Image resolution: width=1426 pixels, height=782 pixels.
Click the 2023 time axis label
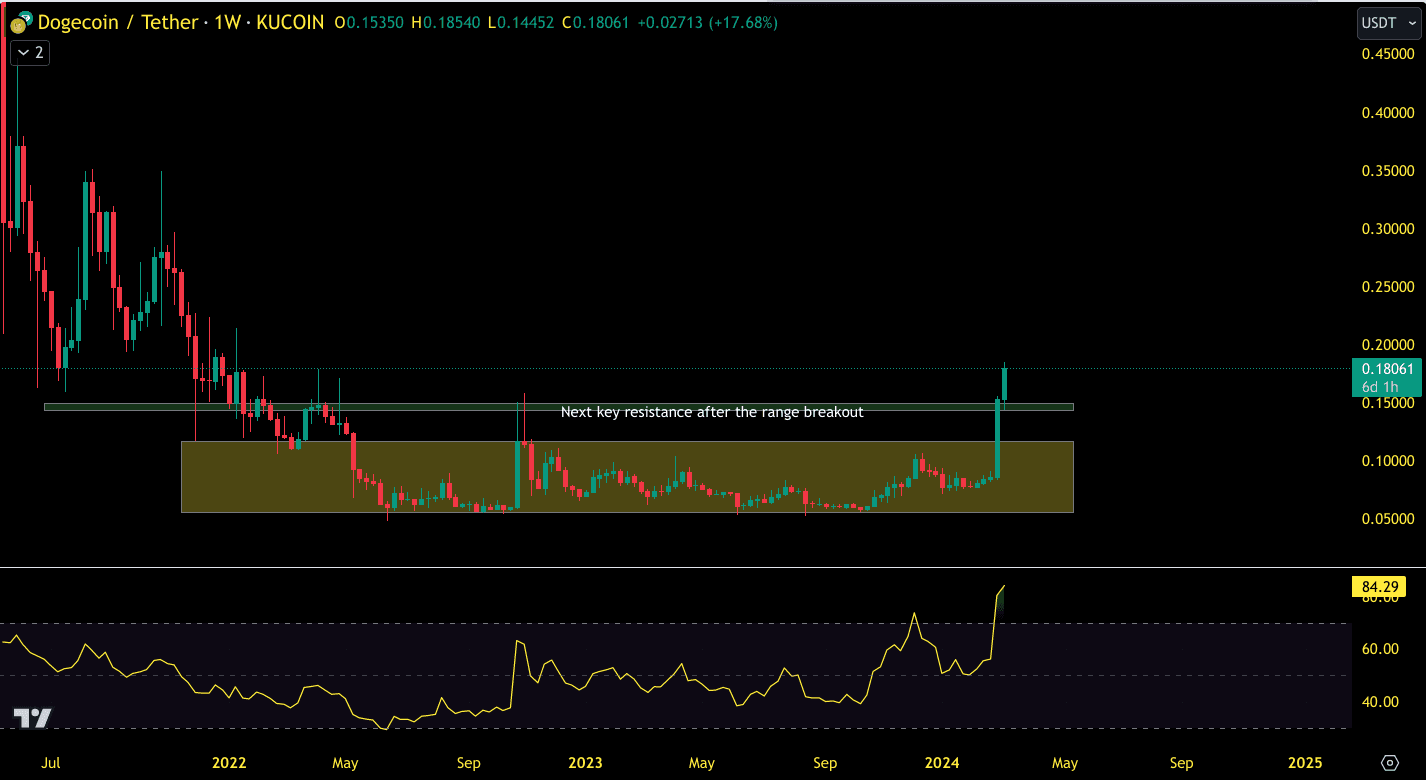click(x=585, y=763)
